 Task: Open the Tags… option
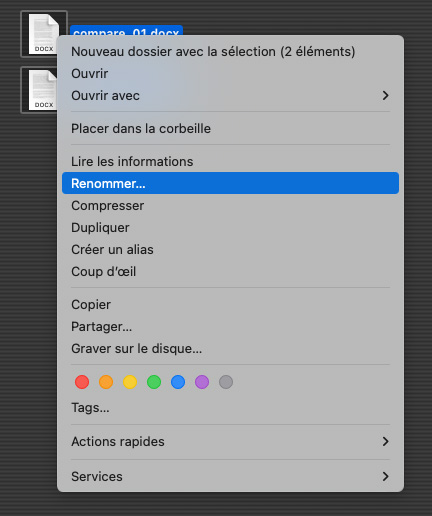tap(230, 408)
